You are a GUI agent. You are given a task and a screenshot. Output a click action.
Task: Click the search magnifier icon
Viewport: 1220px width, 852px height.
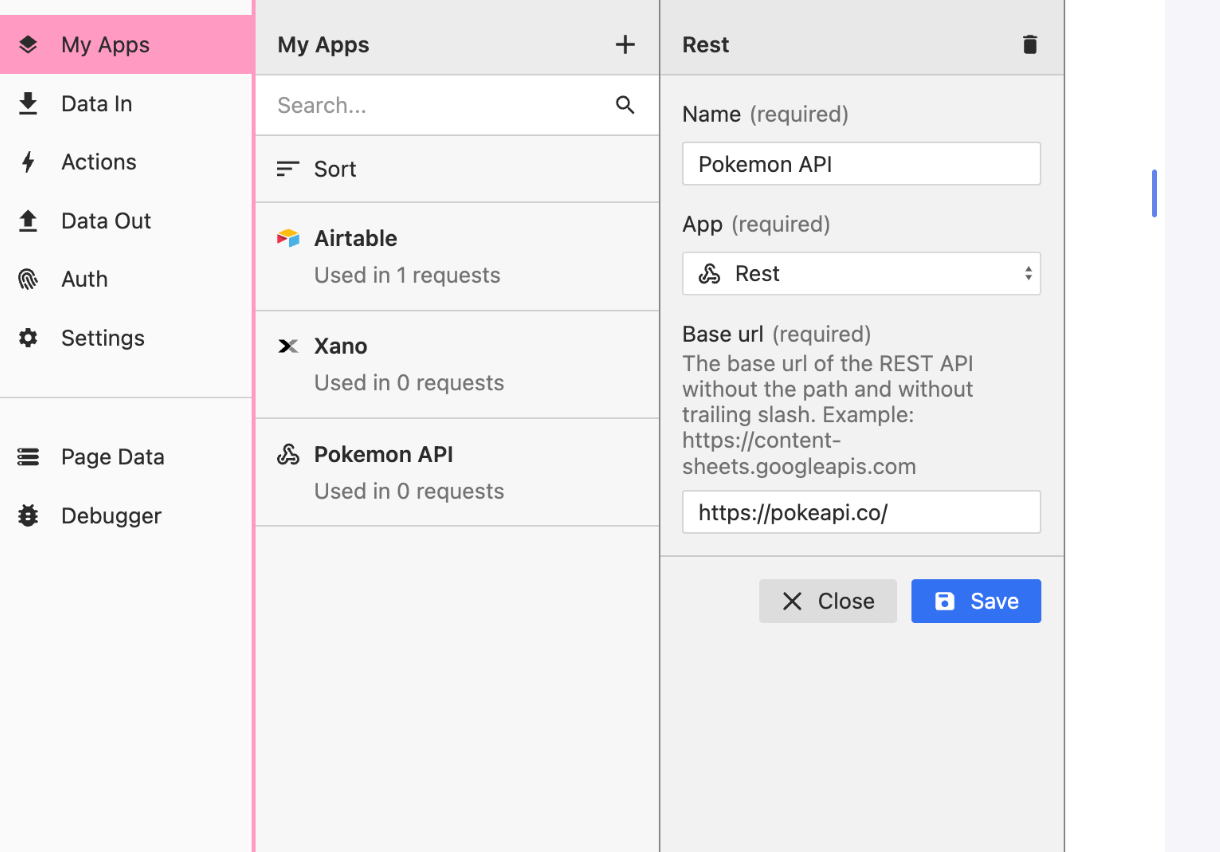pyautogui.click(x=625, y=105)
